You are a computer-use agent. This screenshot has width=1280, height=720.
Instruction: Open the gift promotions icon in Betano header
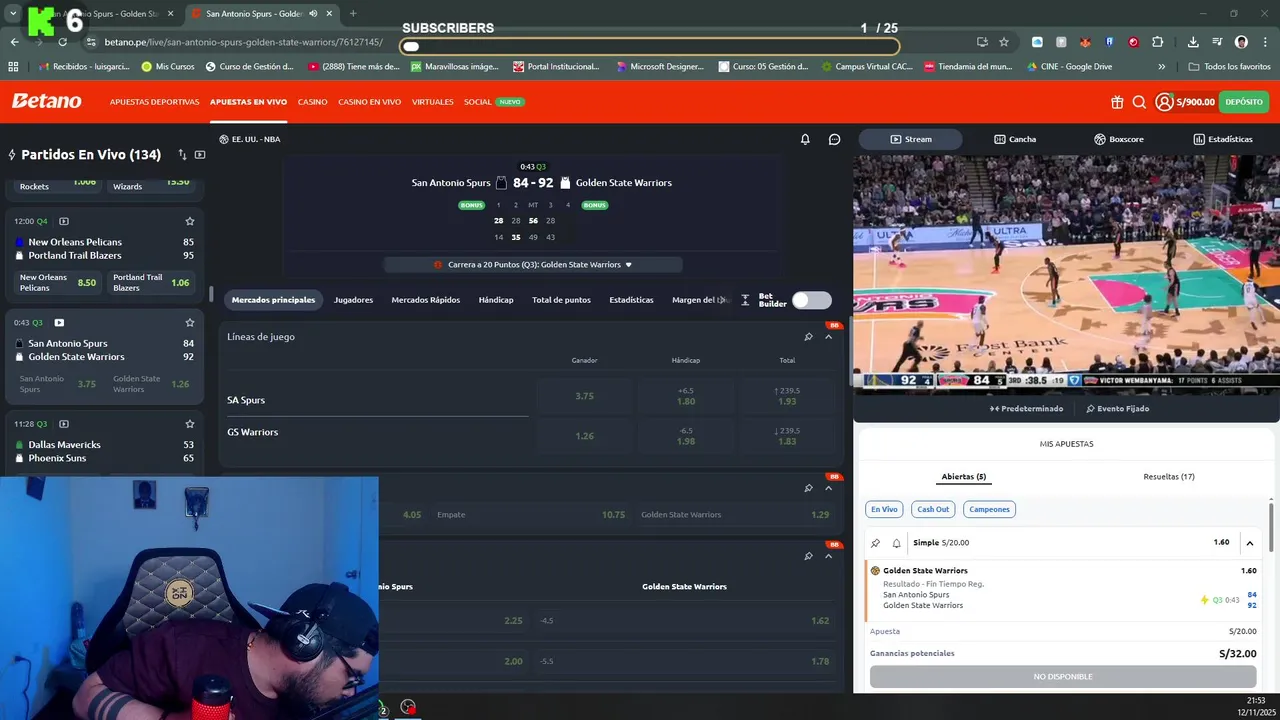pos(1117,102)
